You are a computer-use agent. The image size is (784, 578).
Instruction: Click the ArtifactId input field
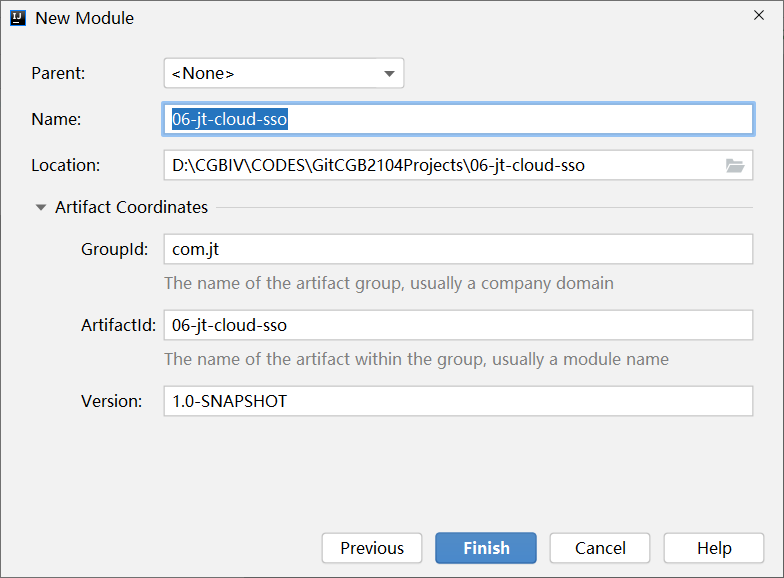point(458,325)
